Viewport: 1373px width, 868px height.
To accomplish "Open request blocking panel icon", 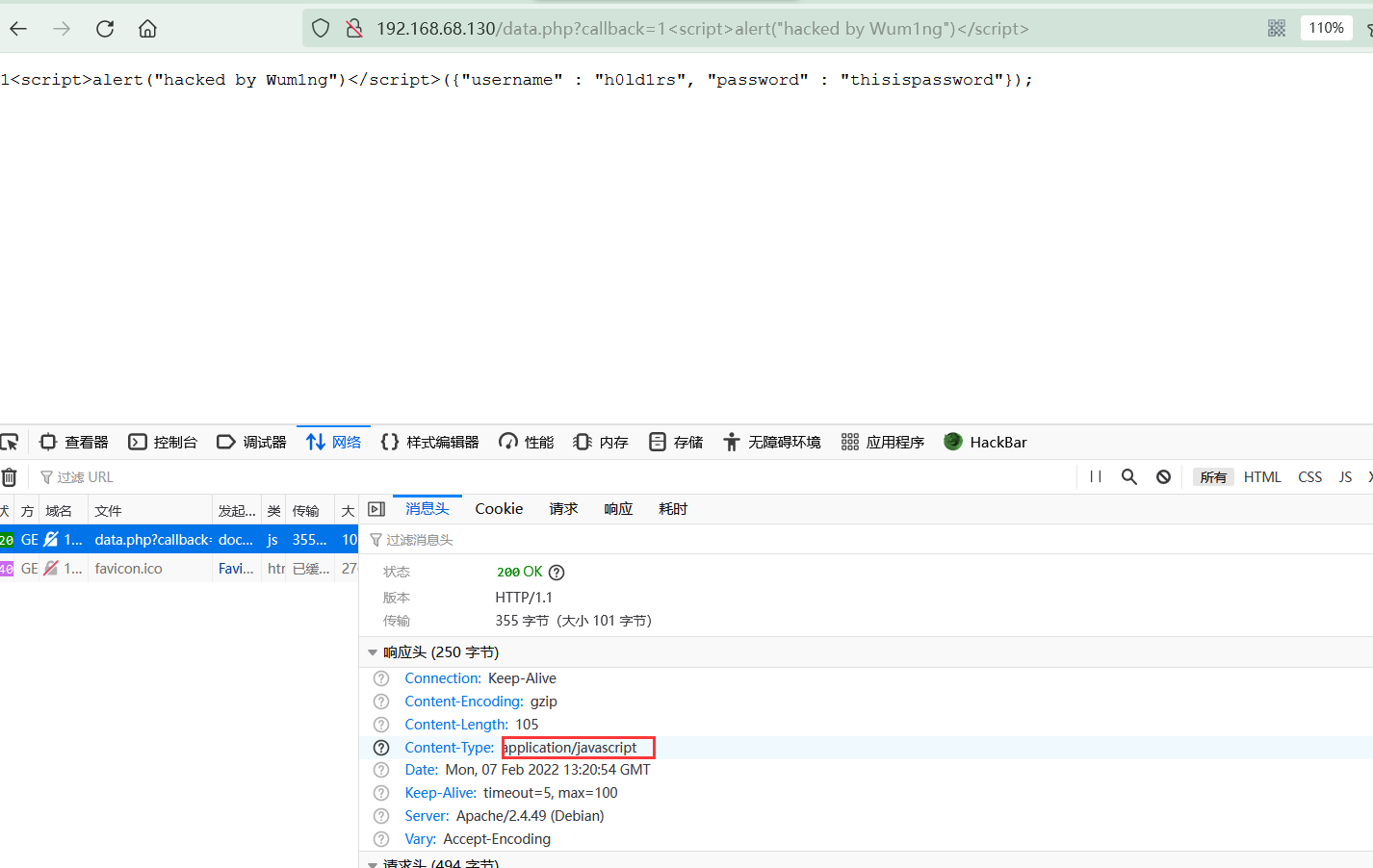I will (1163, 477).
